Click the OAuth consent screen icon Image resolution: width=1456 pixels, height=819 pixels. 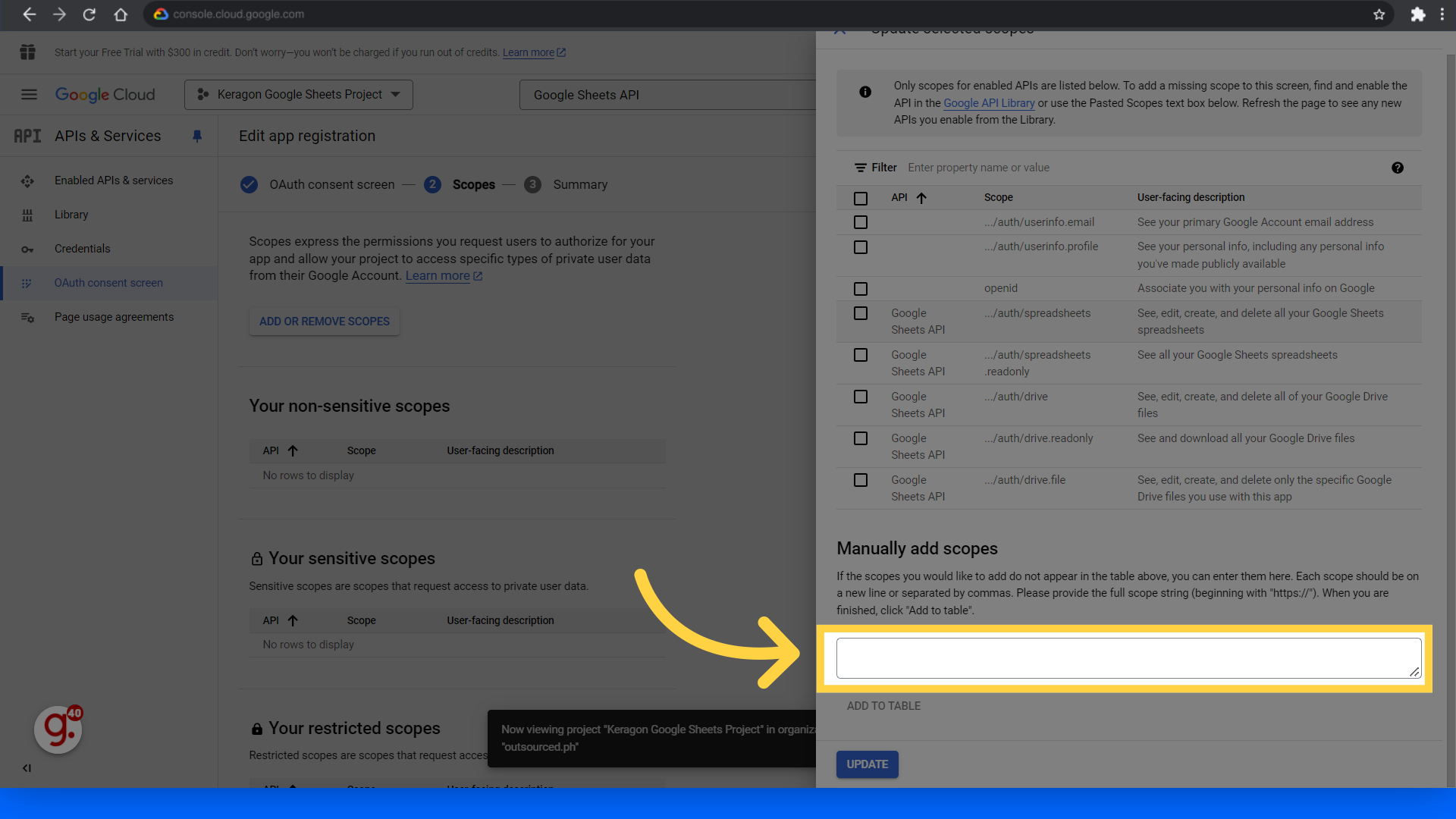27,283
